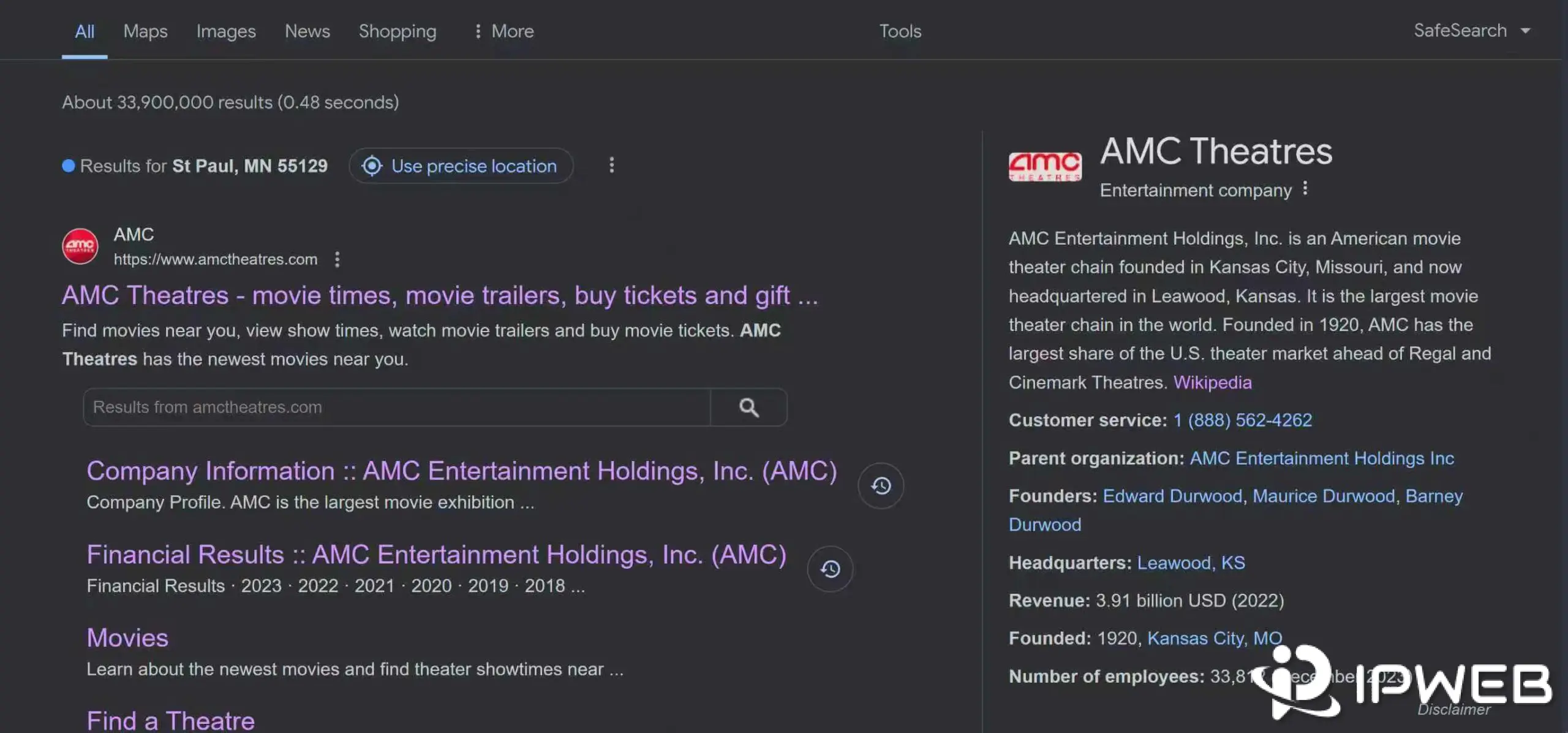Open the search Tools menu
Image resolution: width=1568 pixels, height=733 pixels.
point(900,31)
